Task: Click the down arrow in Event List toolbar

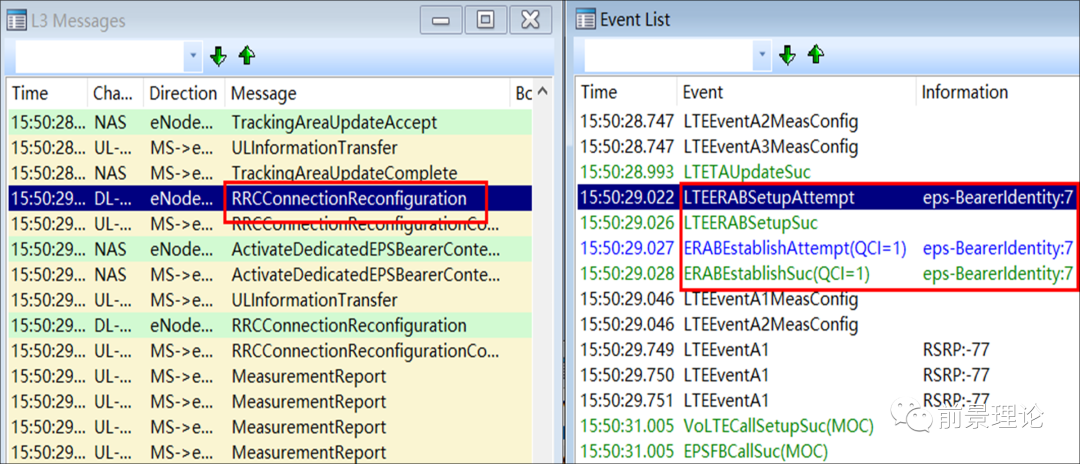Action: [x=787, y=55]
